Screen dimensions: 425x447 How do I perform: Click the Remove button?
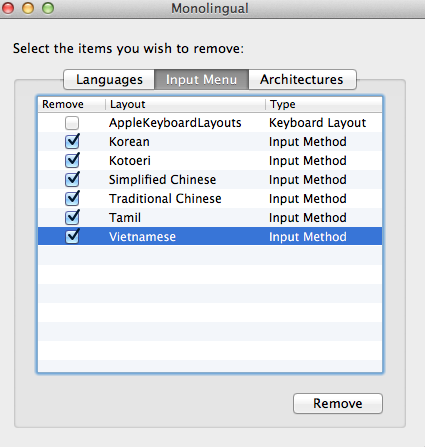(x=338, y=403)
